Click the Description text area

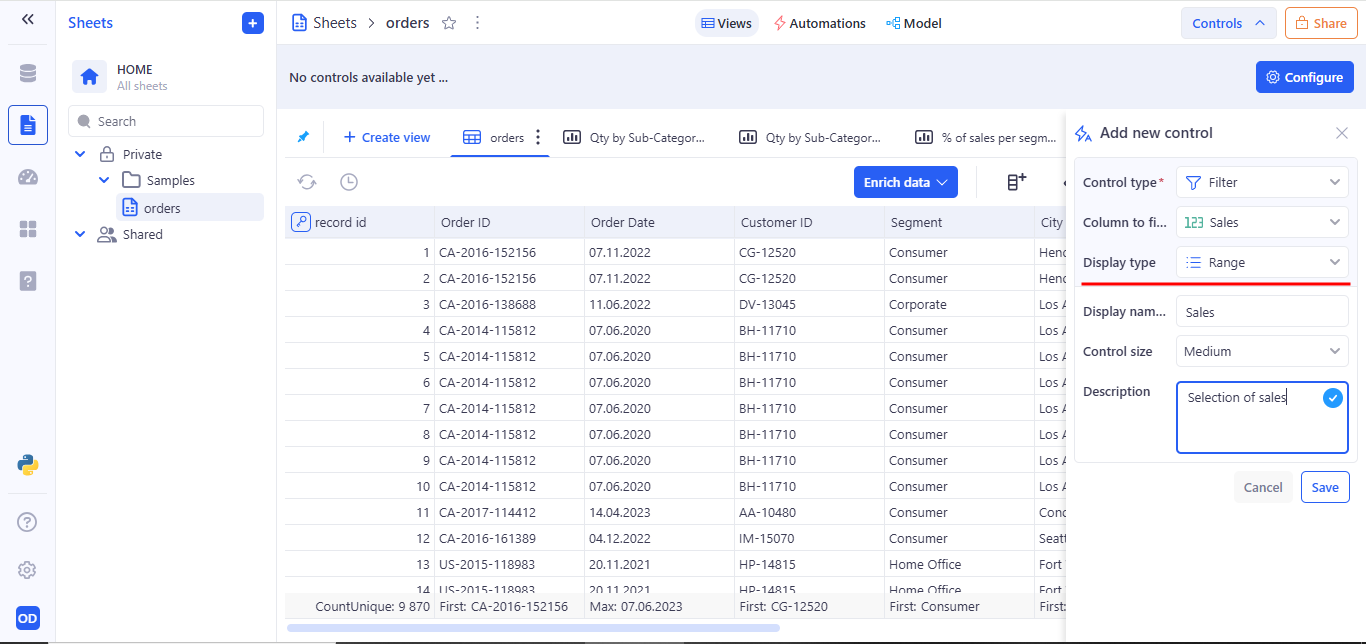pyautogui.click(x=1262, y=417)
